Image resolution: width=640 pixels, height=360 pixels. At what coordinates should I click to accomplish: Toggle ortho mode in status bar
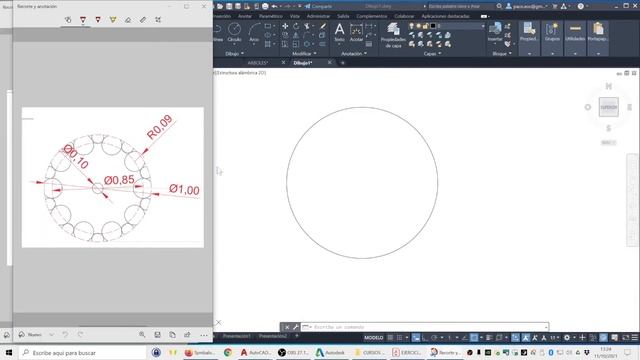point(425,338)
